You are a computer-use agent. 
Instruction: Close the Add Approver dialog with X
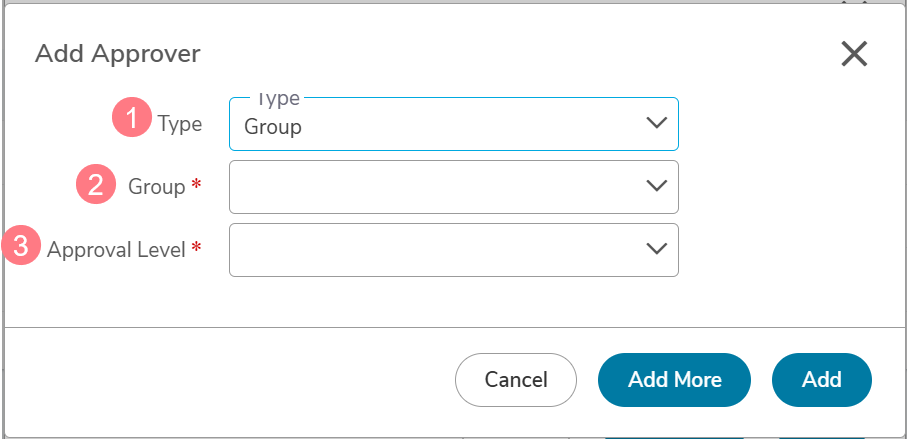coord(854,54)
